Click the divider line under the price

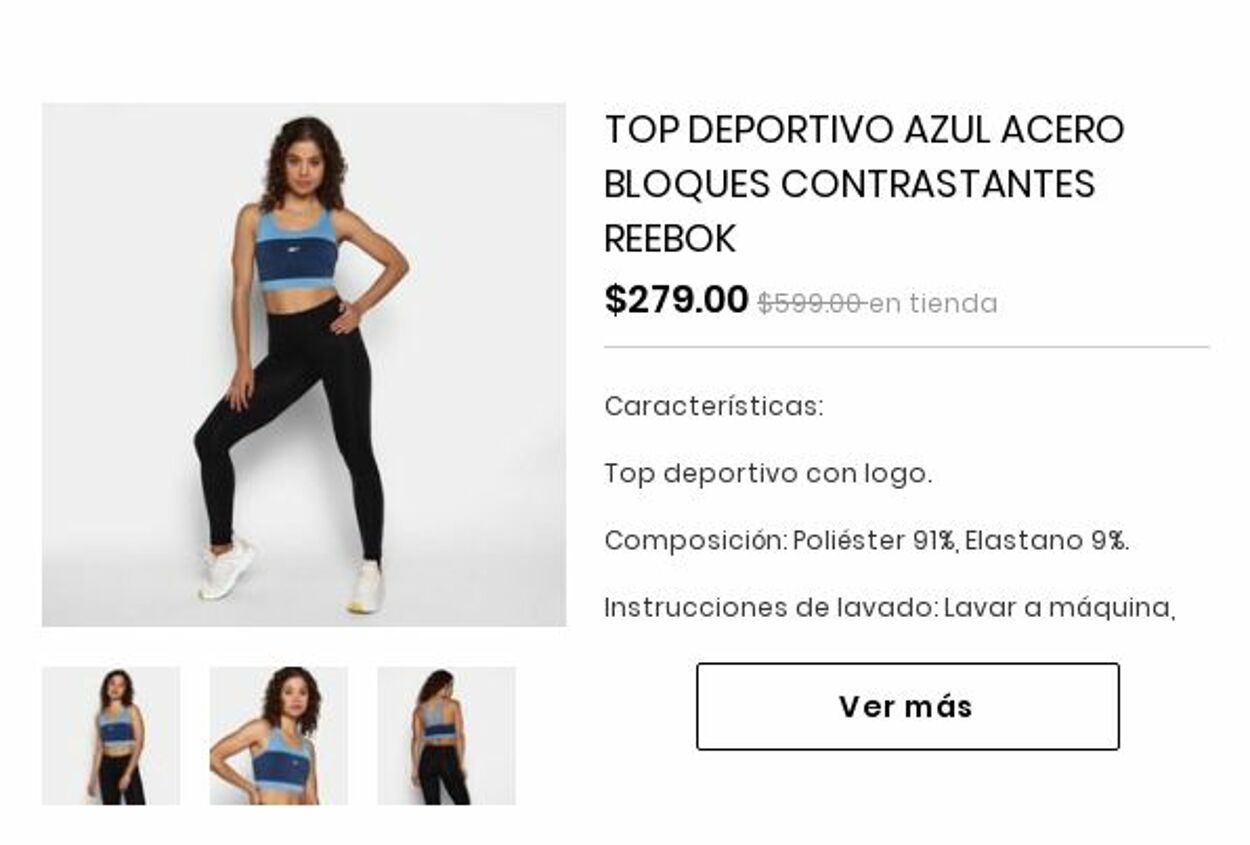click(x=907, y=347)
